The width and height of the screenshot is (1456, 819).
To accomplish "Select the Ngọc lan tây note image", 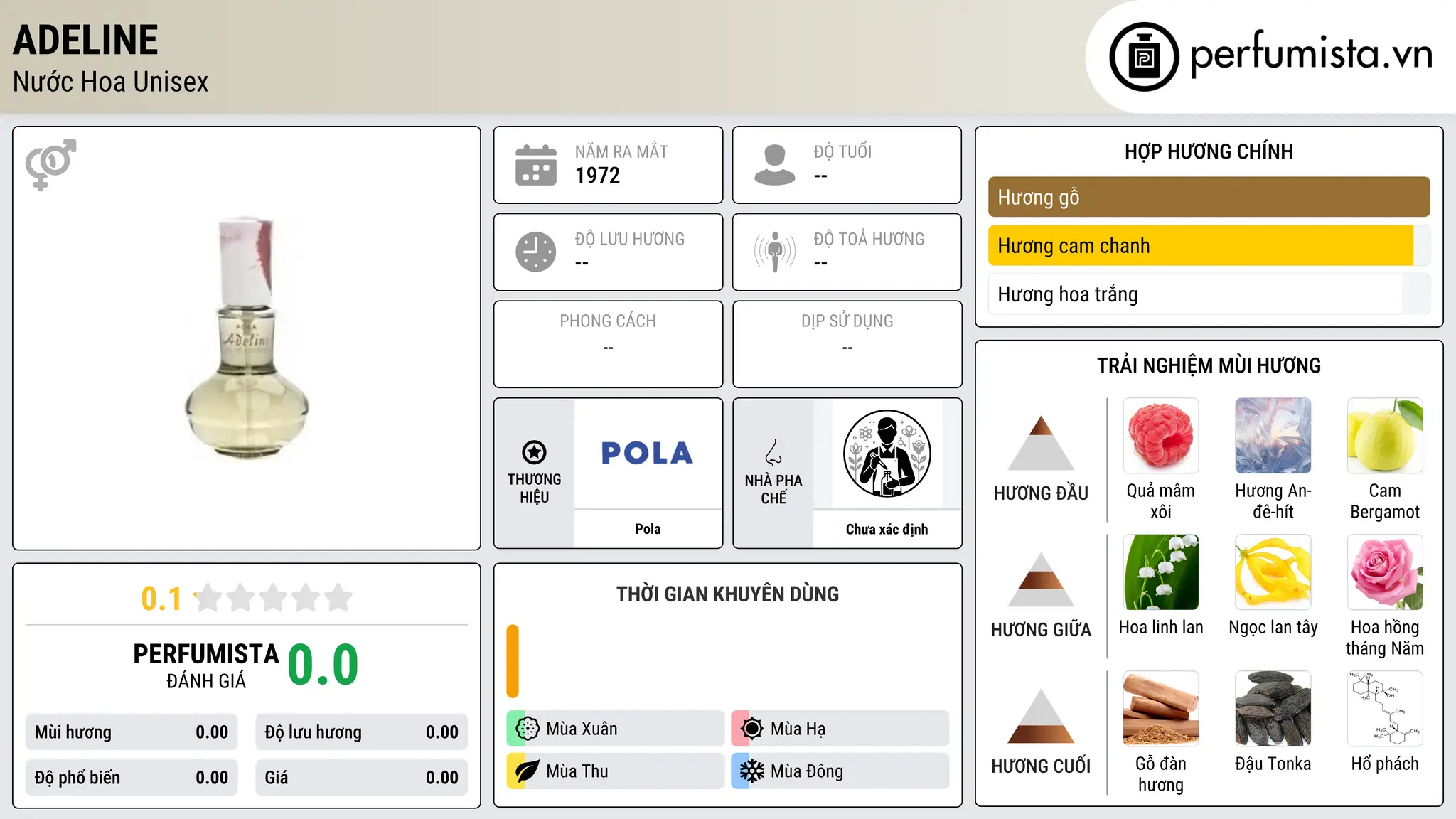I will click(1273, 572).
